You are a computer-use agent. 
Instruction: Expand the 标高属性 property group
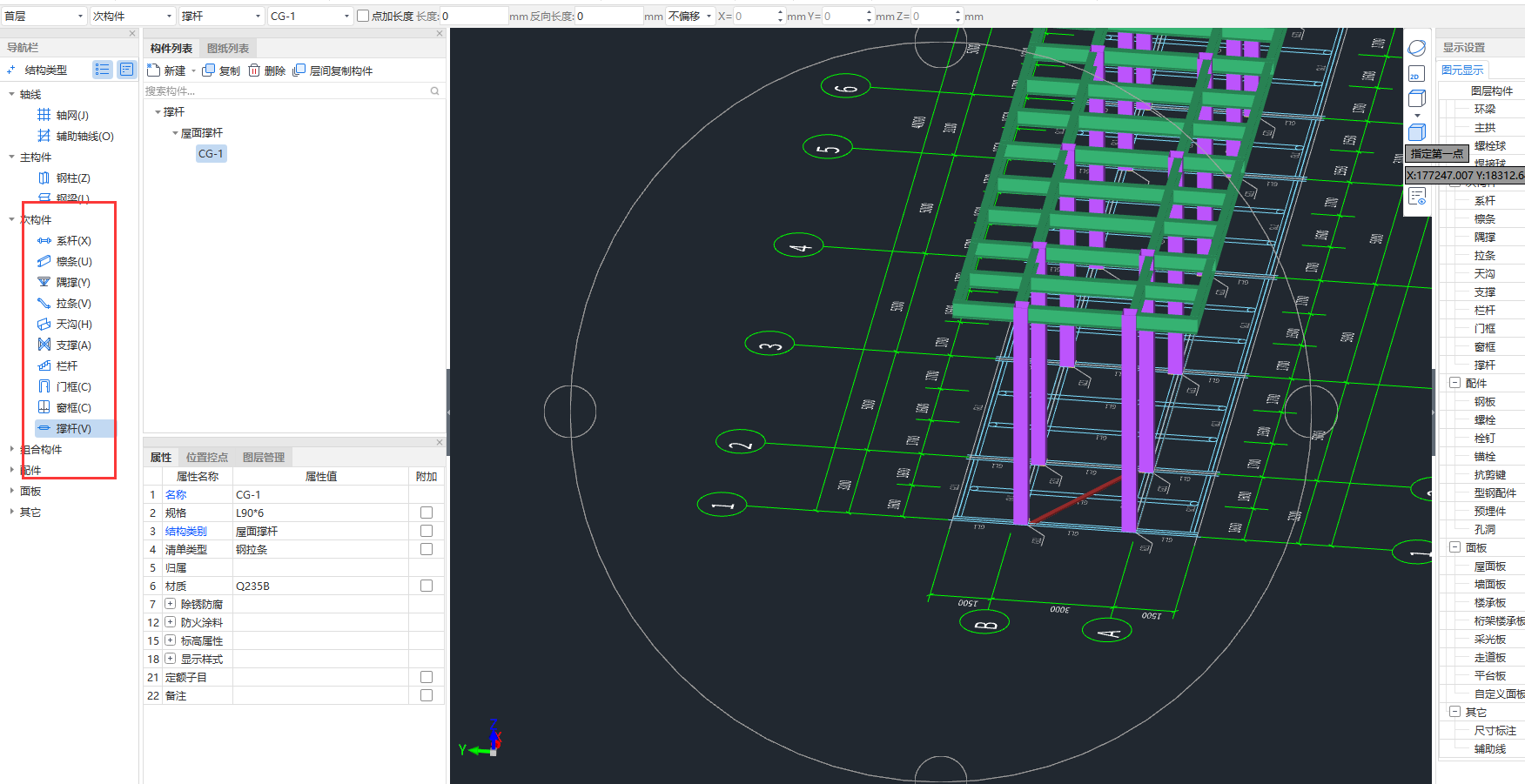171,640
